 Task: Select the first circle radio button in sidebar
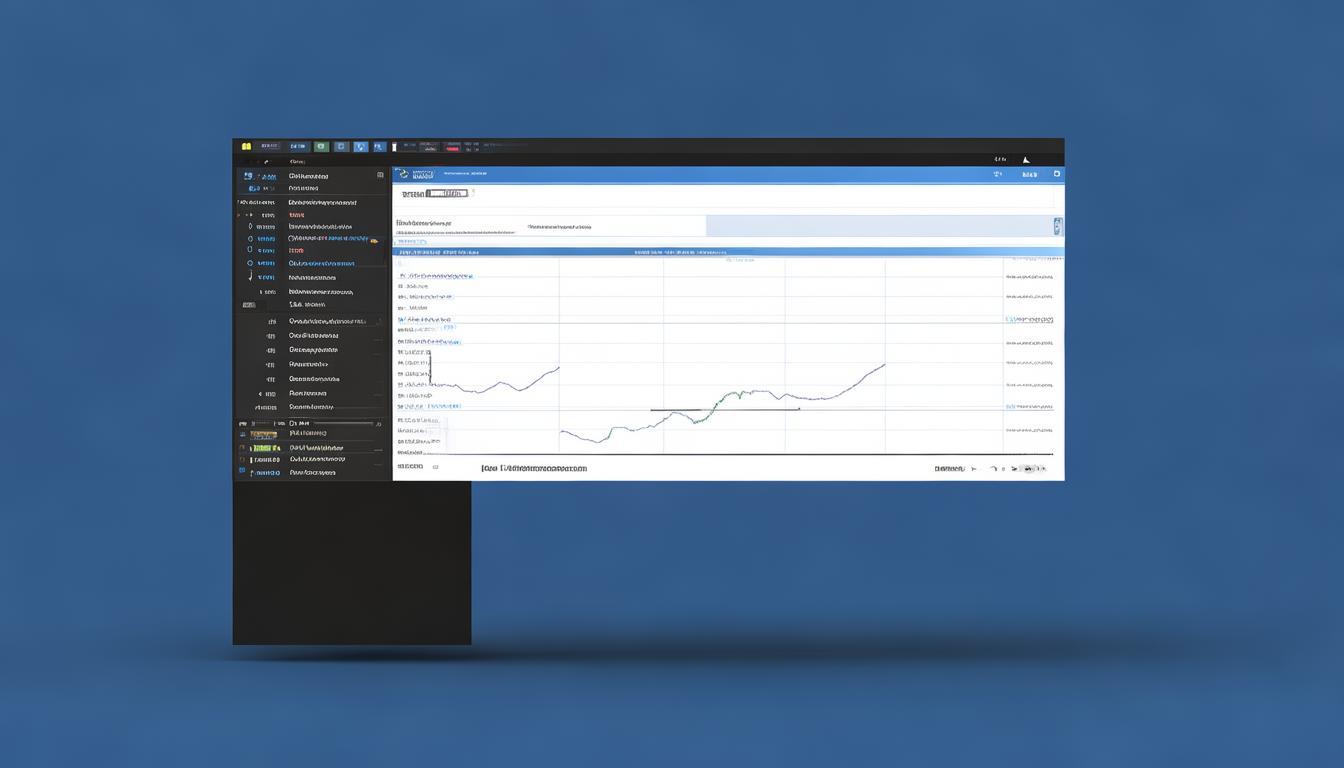pyautogui.click(x=250, y=227)
